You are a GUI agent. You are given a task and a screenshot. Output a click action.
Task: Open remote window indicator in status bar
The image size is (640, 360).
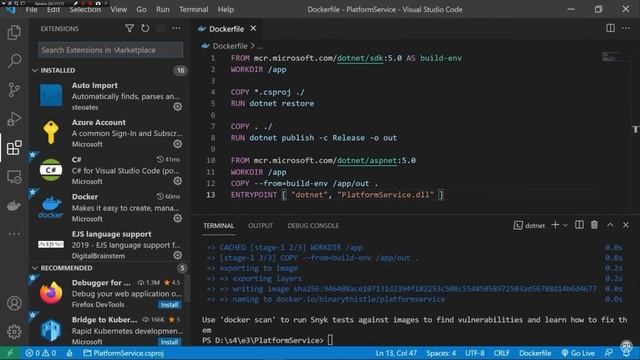tap(10, 353)
